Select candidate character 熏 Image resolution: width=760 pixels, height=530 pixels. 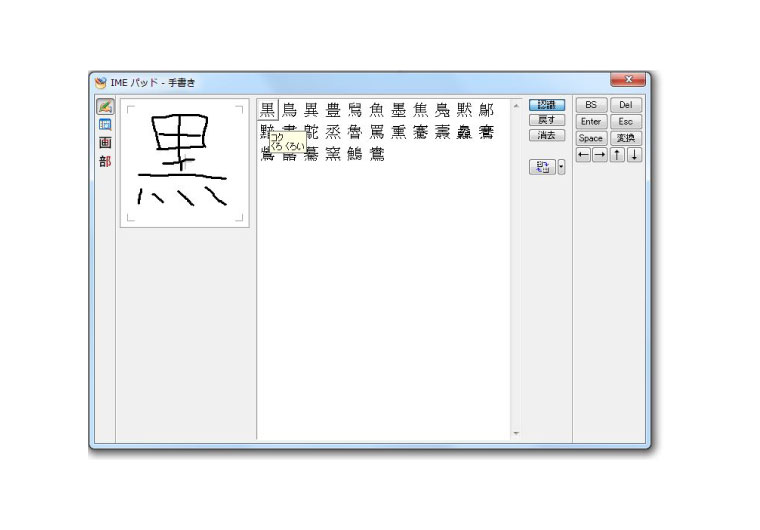click(x=398, y=132)
